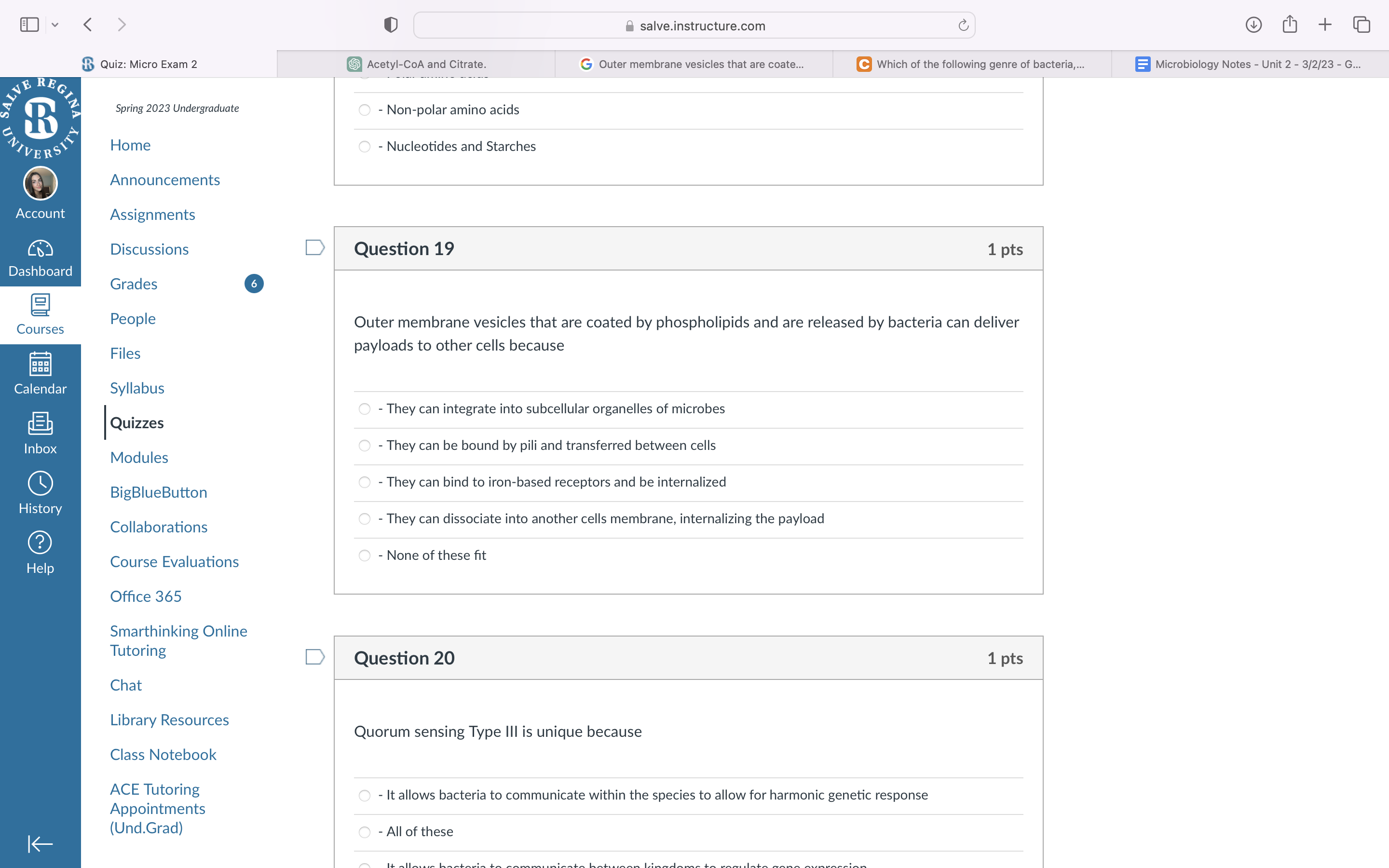The image size is (1389, 868).
Task: Open the Grades course link
Action: coord(134,284)
